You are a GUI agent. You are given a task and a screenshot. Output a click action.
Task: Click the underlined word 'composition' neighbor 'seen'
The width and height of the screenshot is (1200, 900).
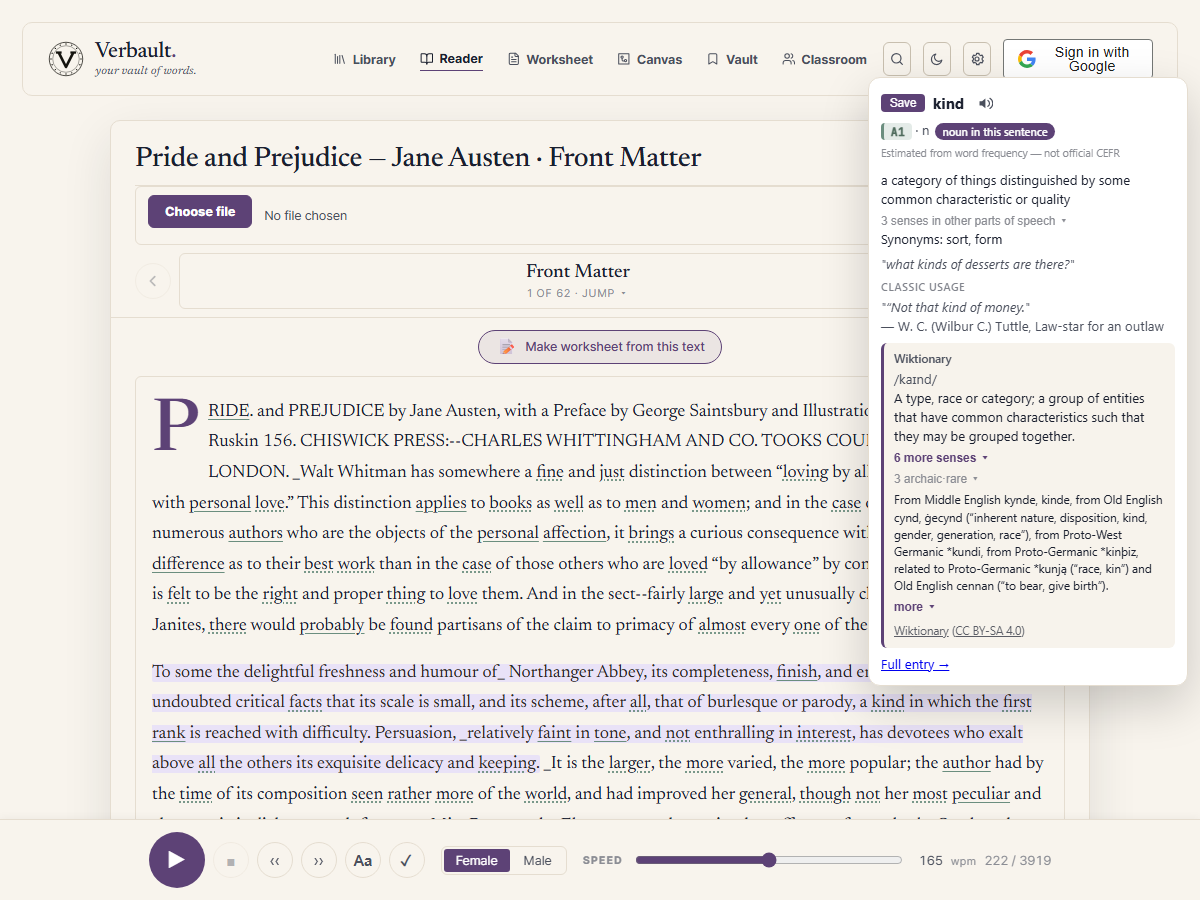click(367, 794)
